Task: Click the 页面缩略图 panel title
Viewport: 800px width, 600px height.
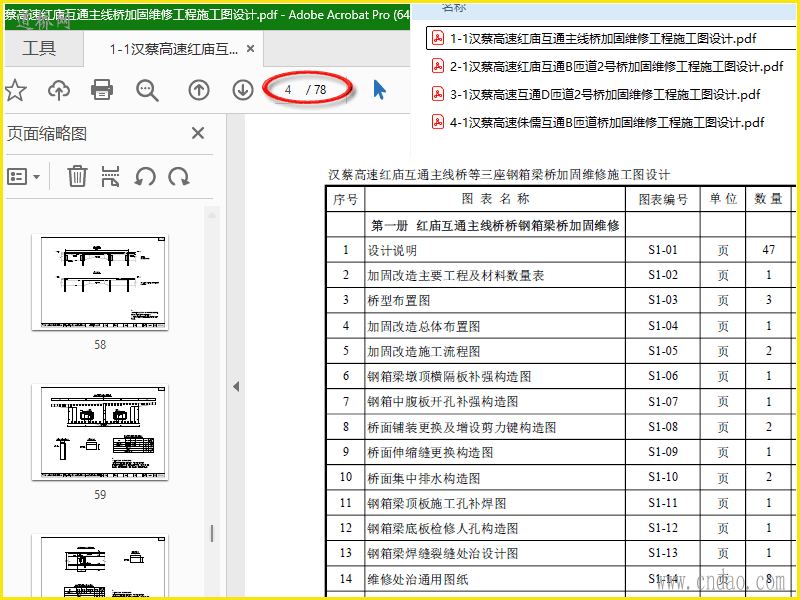Action: pos(47,134)
